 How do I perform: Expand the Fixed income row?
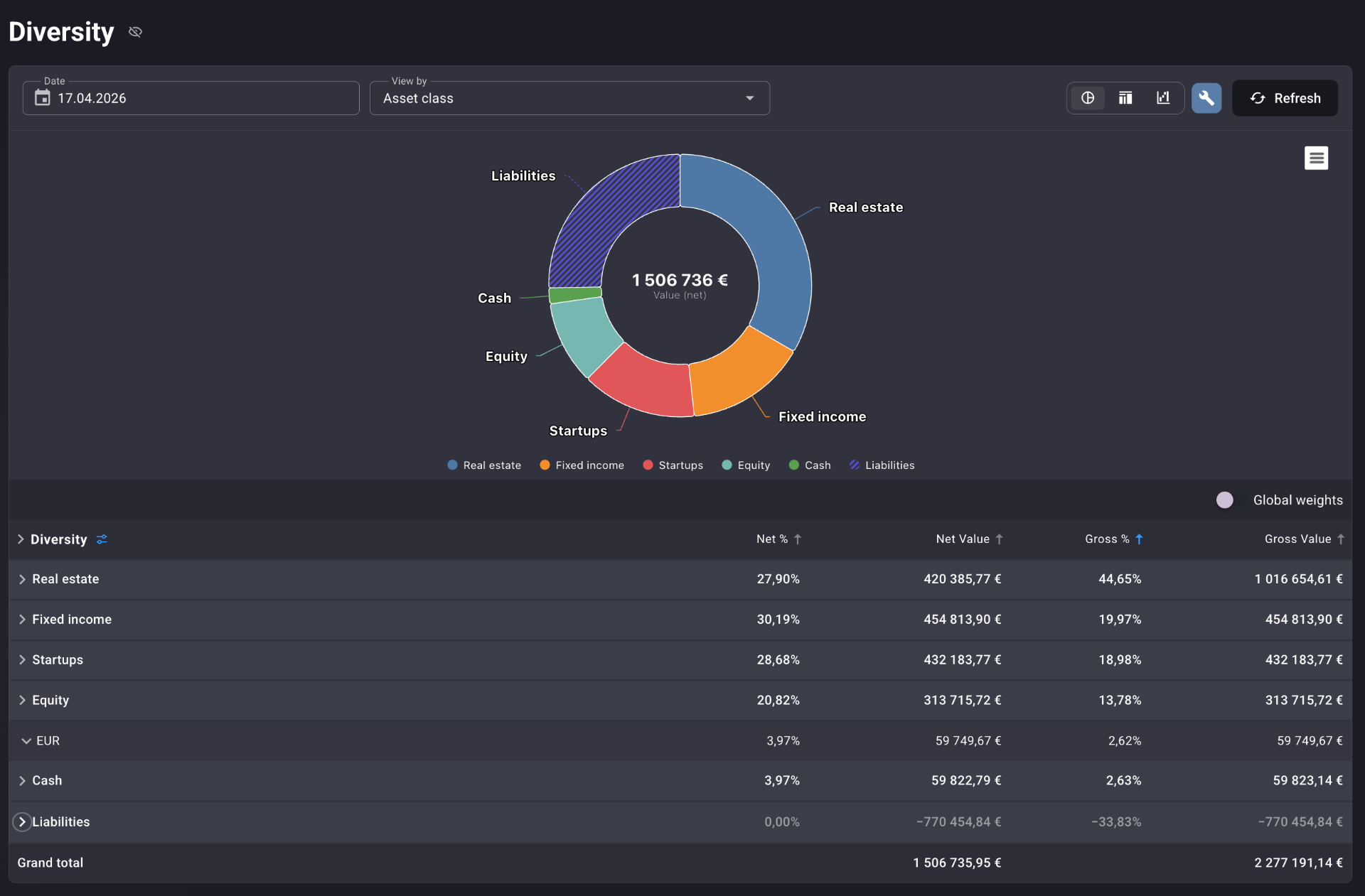pyautogui.click(x=22, y=620)
